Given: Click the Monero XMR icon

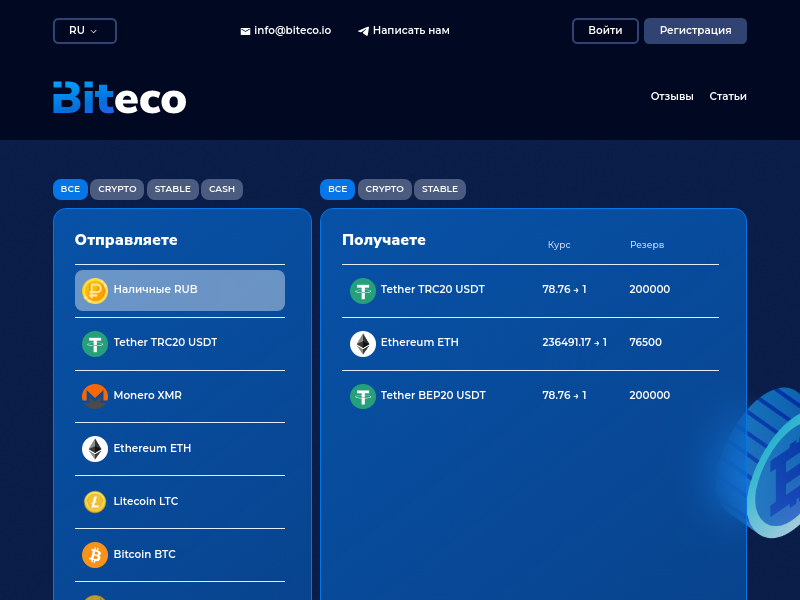Looking at the screenshot, I should [95, 397].
